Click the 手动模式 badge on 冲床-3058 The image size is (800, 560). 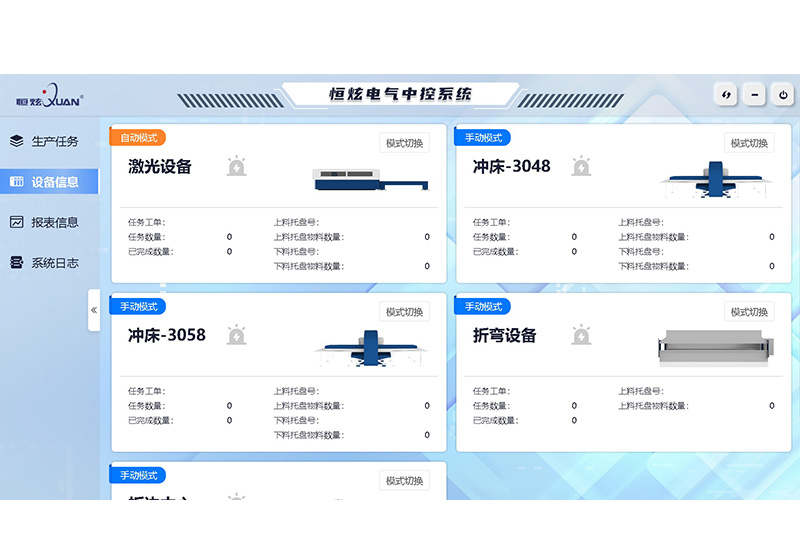click(x=138, y=307)
